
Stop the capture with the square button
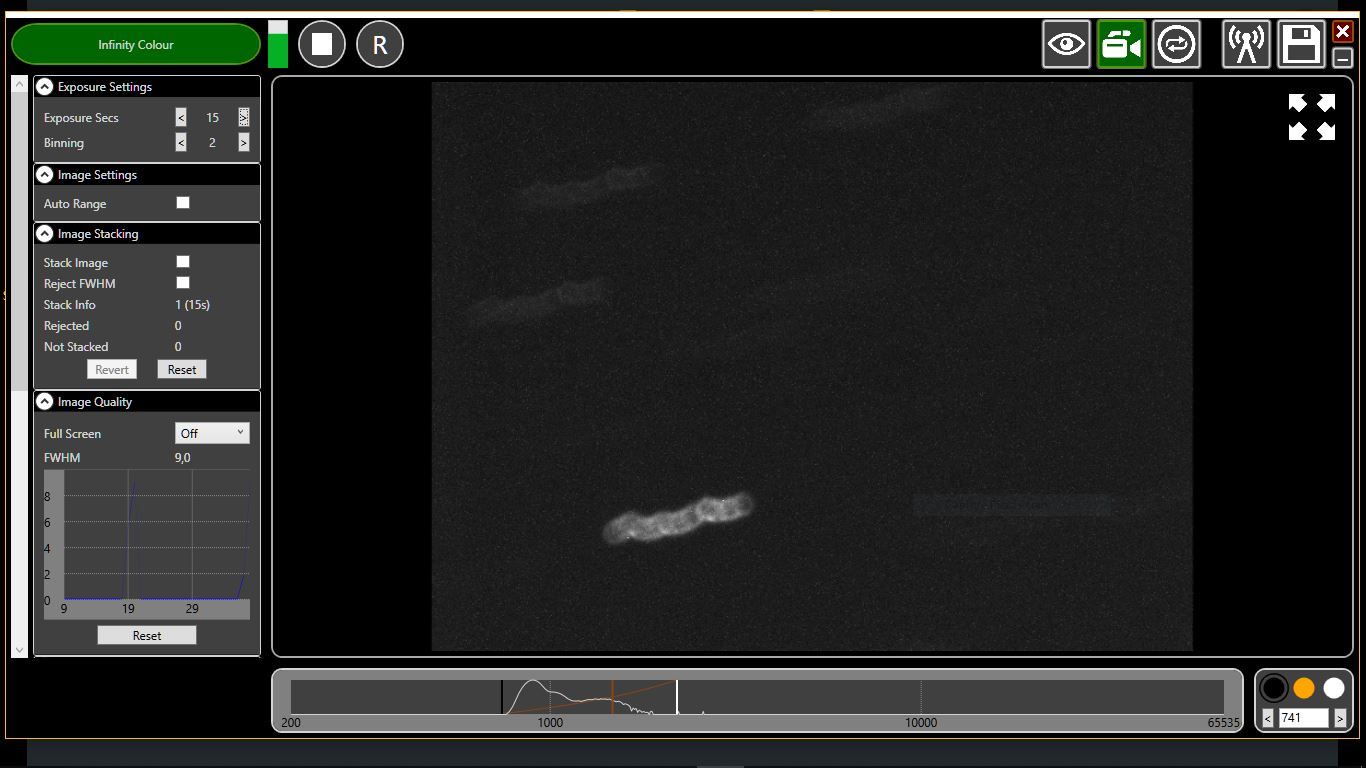tap(322, 45)
